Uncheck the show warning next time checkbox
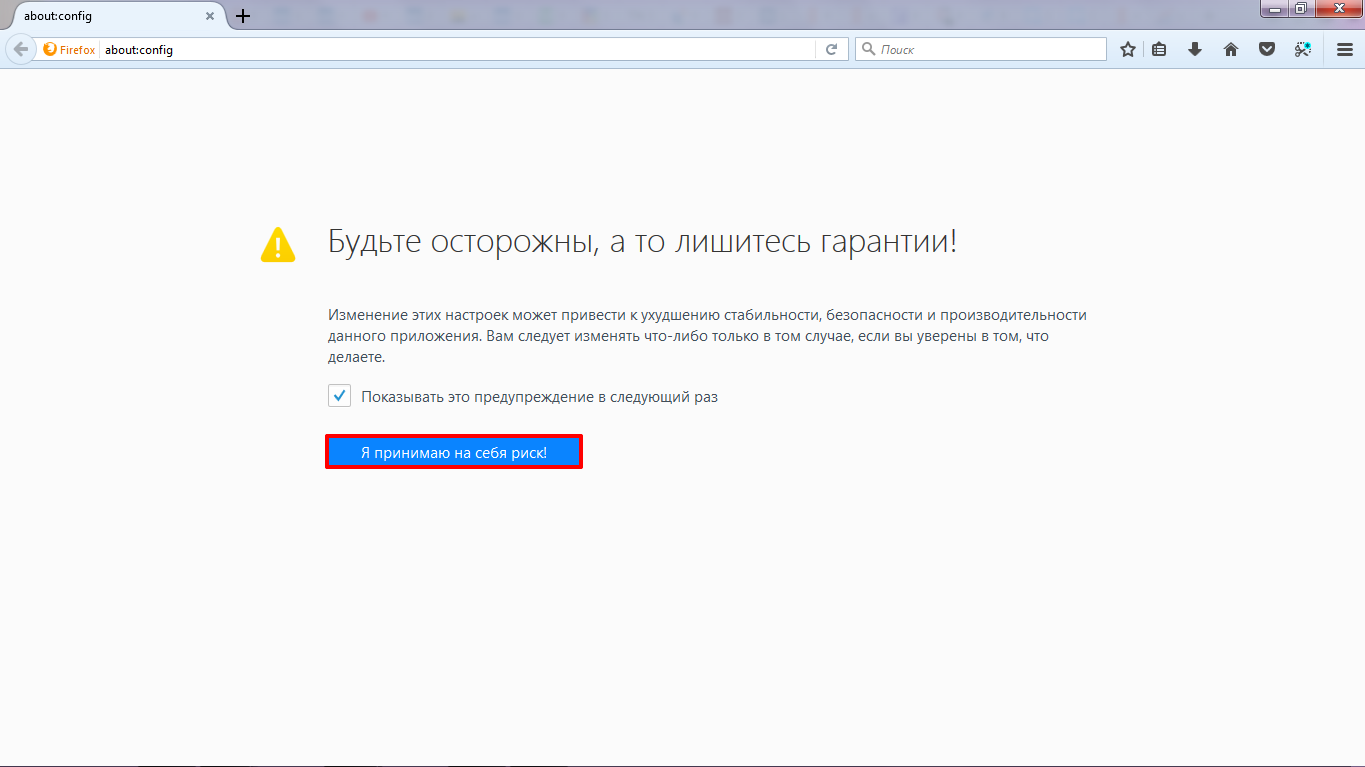The image size is (1365, 767). pyautogui.click(x=339, y=396)
